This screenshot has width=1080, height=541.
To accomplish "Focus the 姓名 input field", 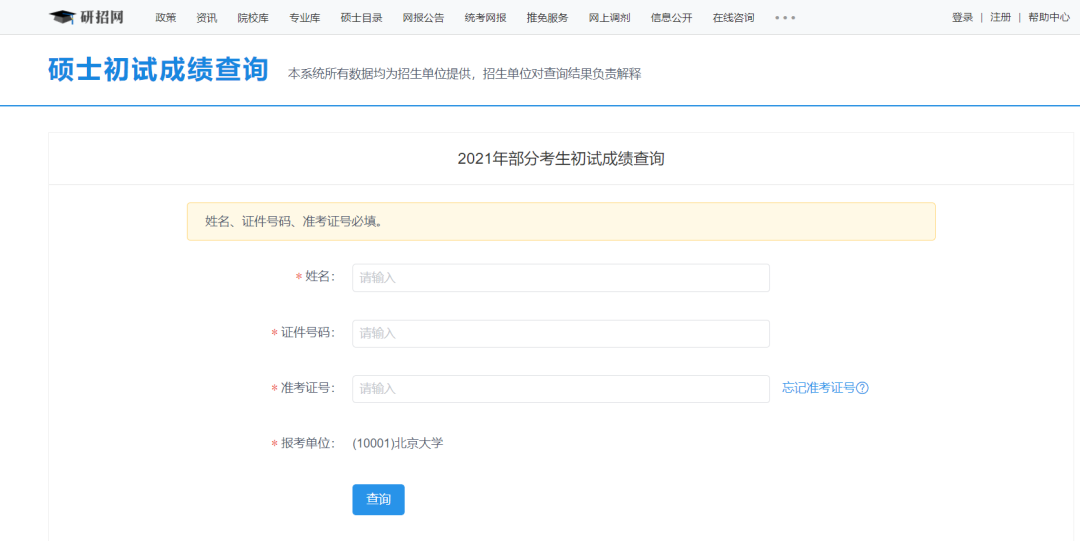I will pyautogui.click(x=561, y=278).
